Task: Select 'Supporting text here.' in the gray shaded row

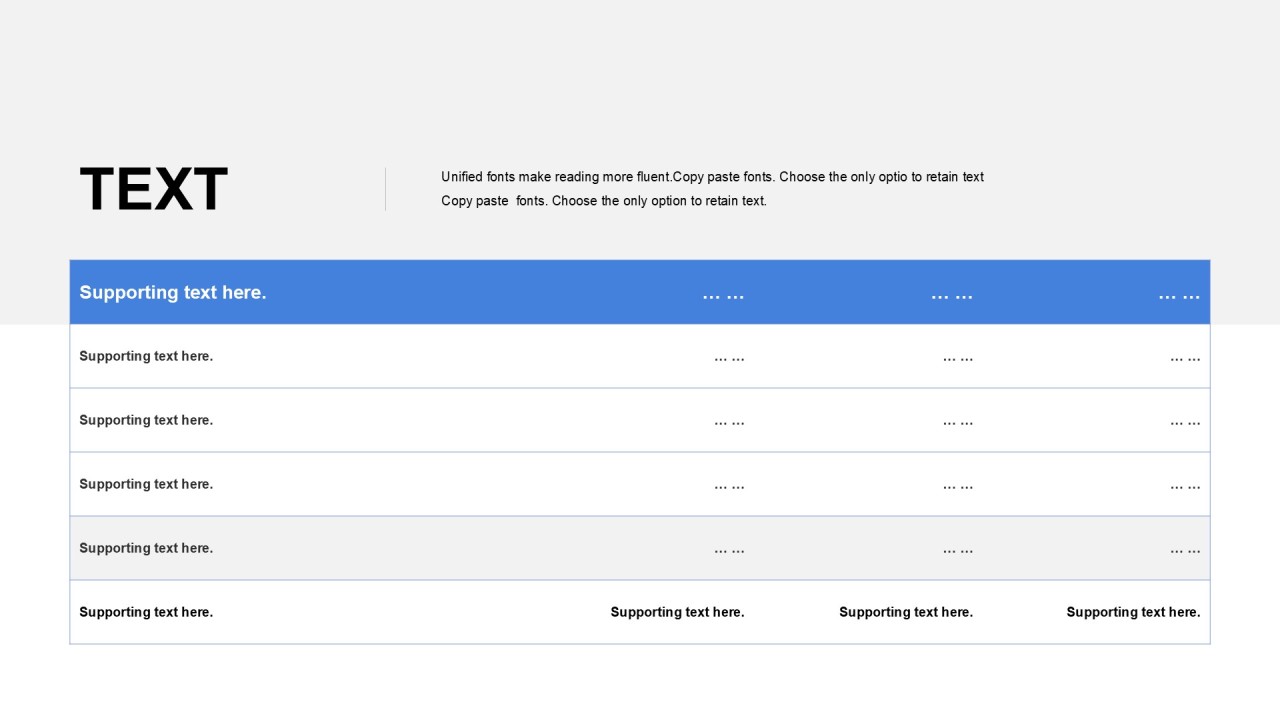Action: [x=146, y=548]
